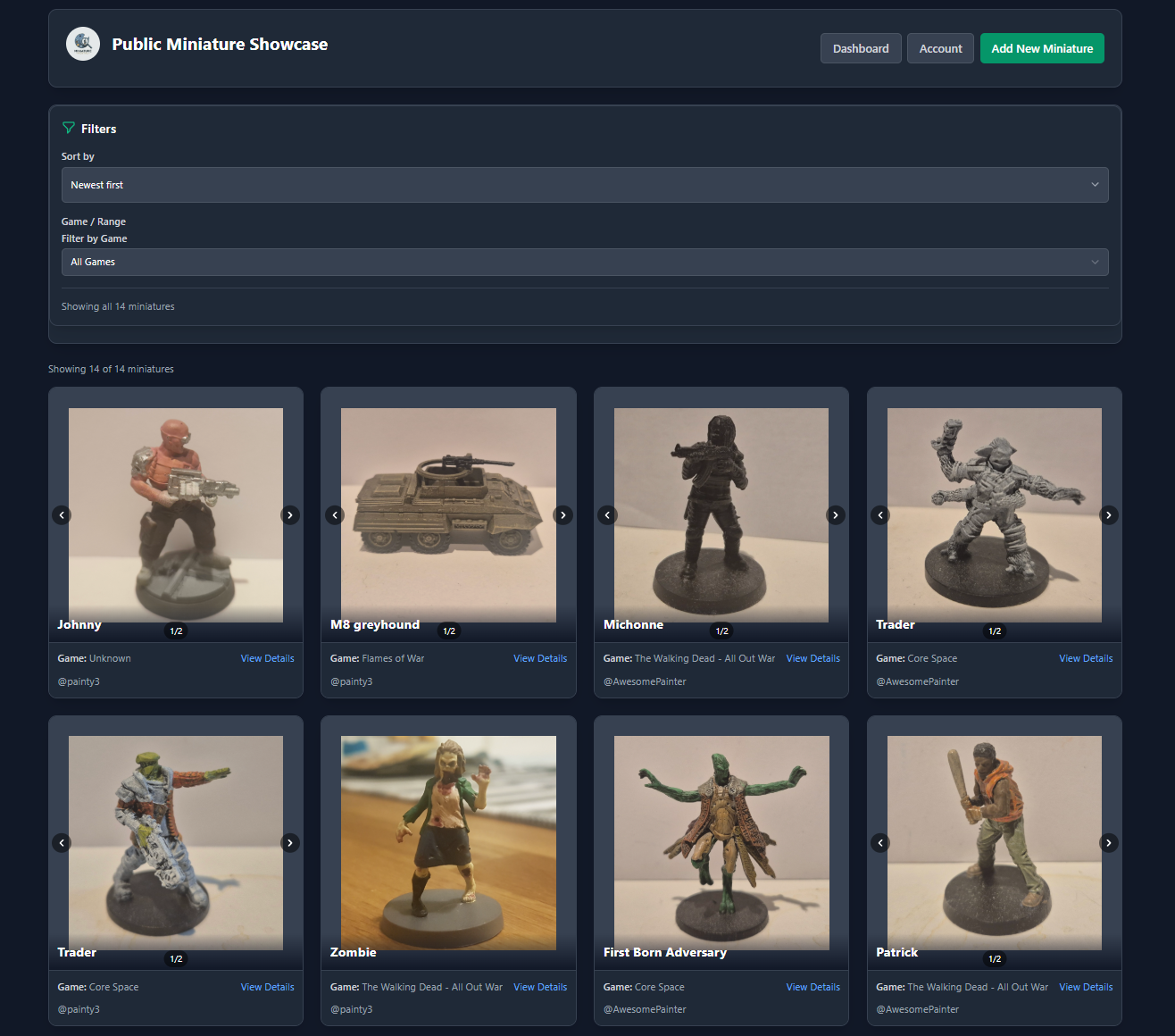Show previous photo on the Patrick card
Image resolution: width=1175 pixels, height=1036 pixels.
879,842
